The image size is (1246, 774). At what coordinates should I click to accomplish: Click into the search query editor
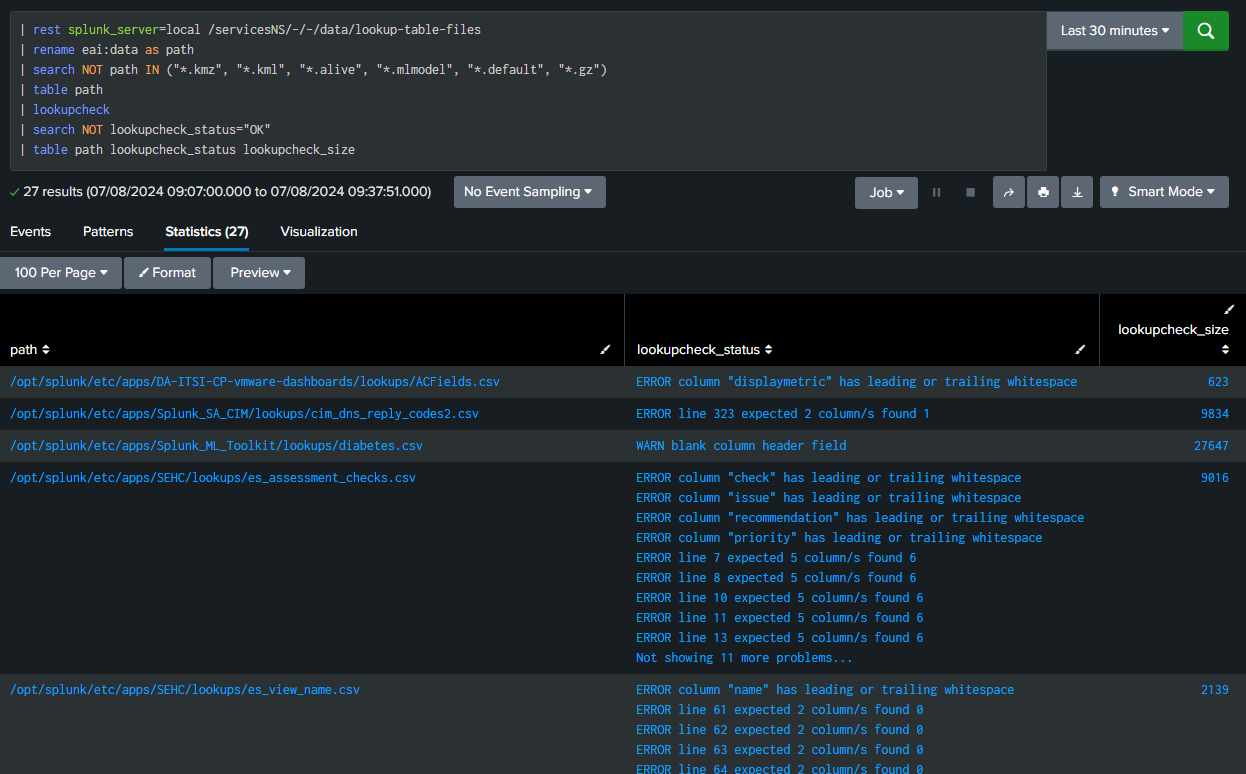[x=528, y=91]
